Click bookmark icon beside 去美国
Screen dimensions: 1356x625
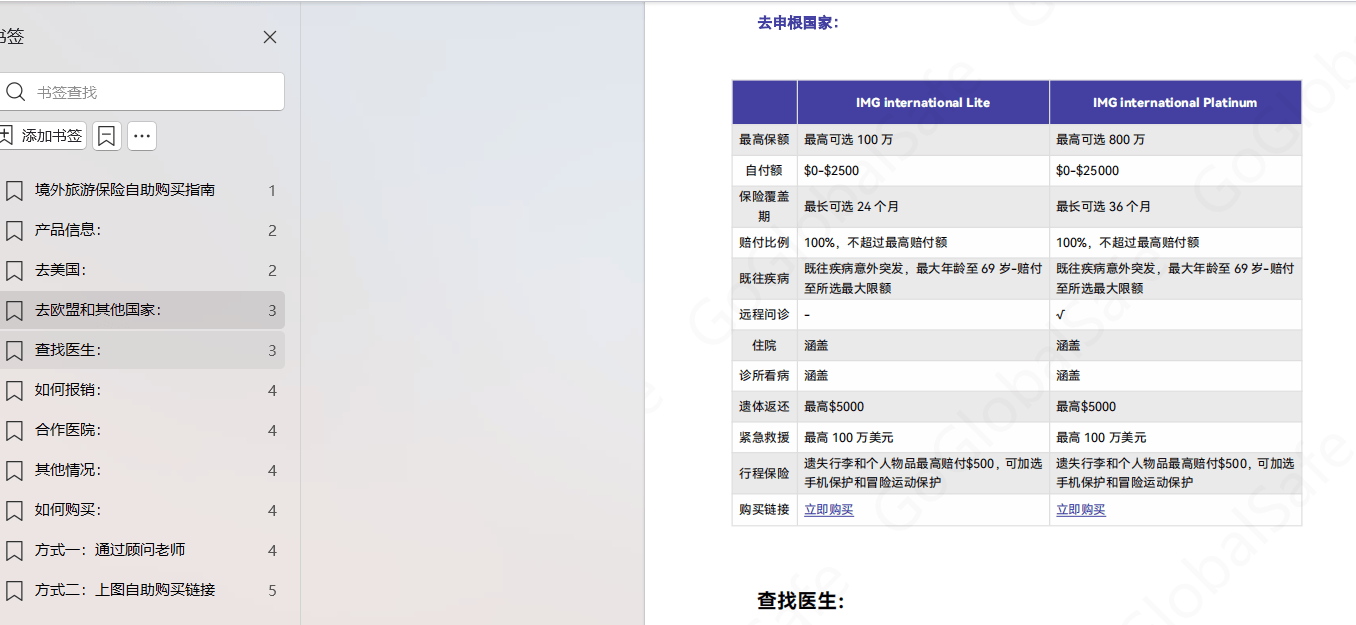[x=14, y=270]
